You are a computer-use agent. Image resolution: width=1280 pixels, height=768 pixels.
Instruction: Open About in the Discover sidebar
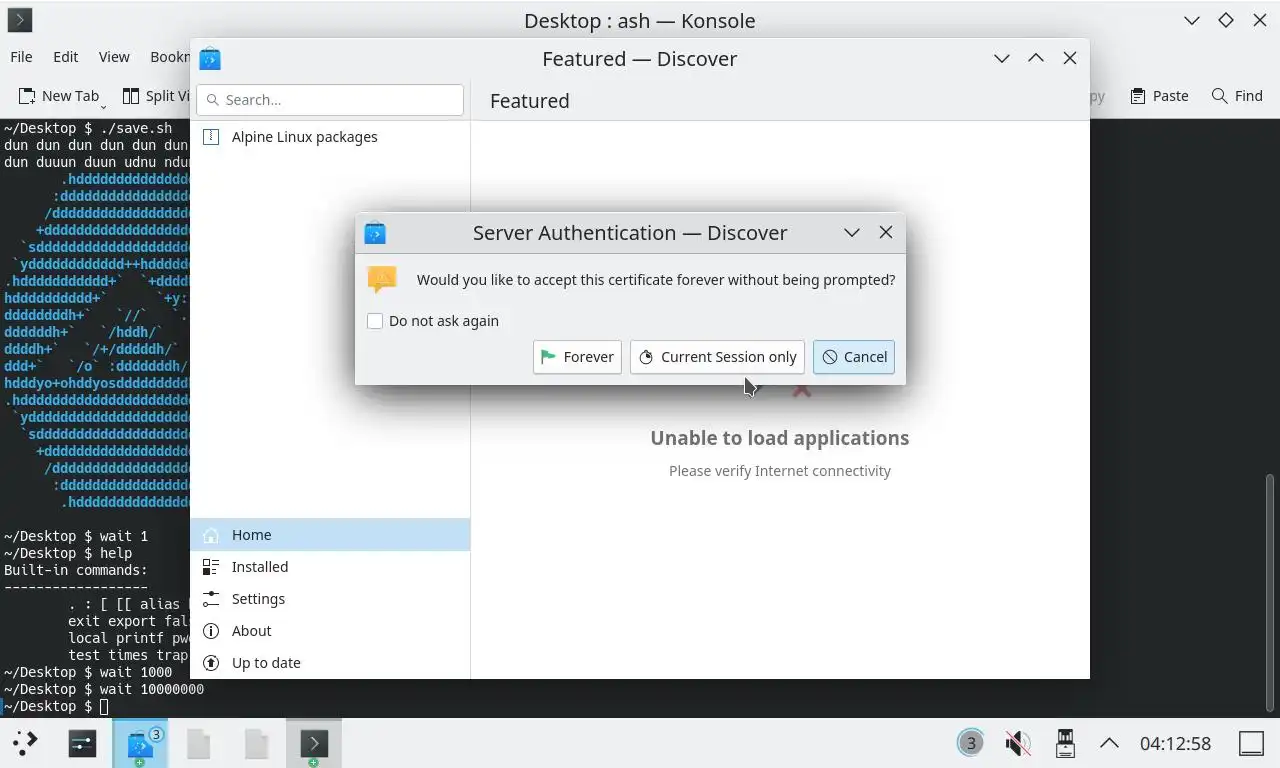point(330,631)
